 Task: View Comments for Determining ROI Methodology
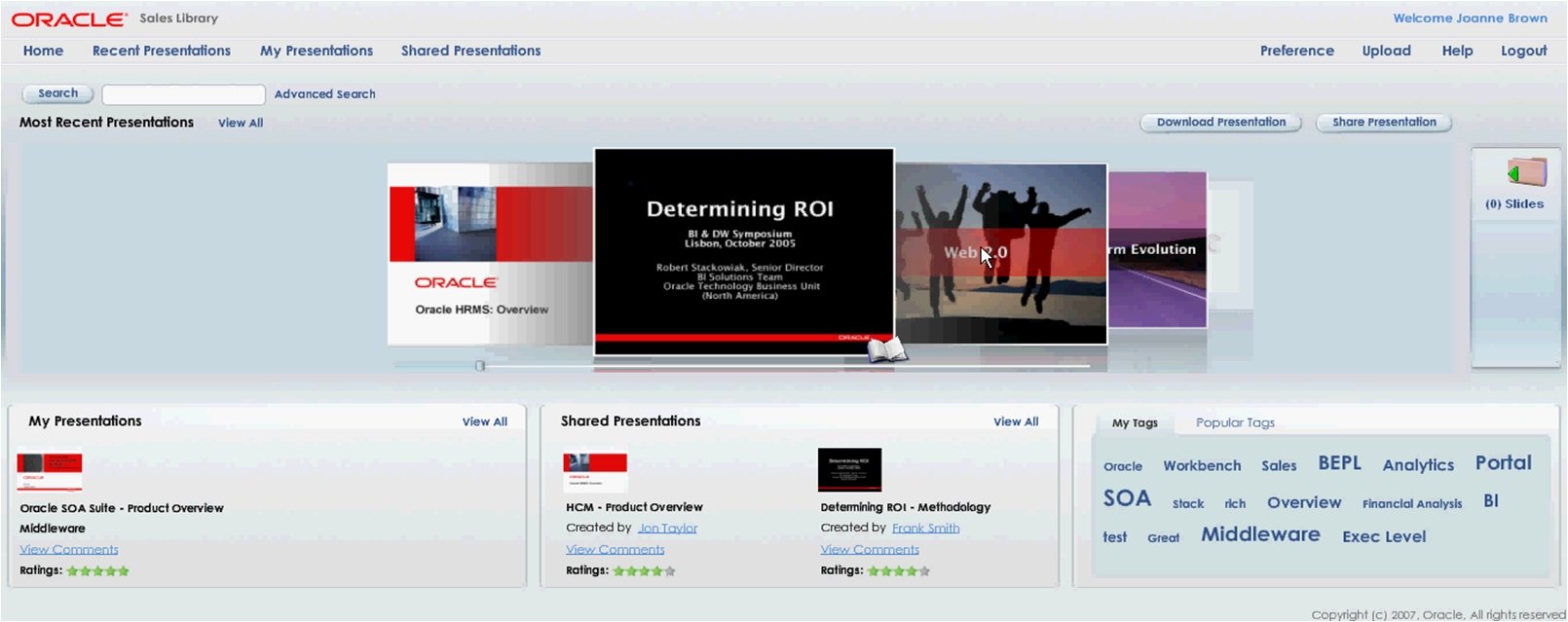tap(870, 550)
